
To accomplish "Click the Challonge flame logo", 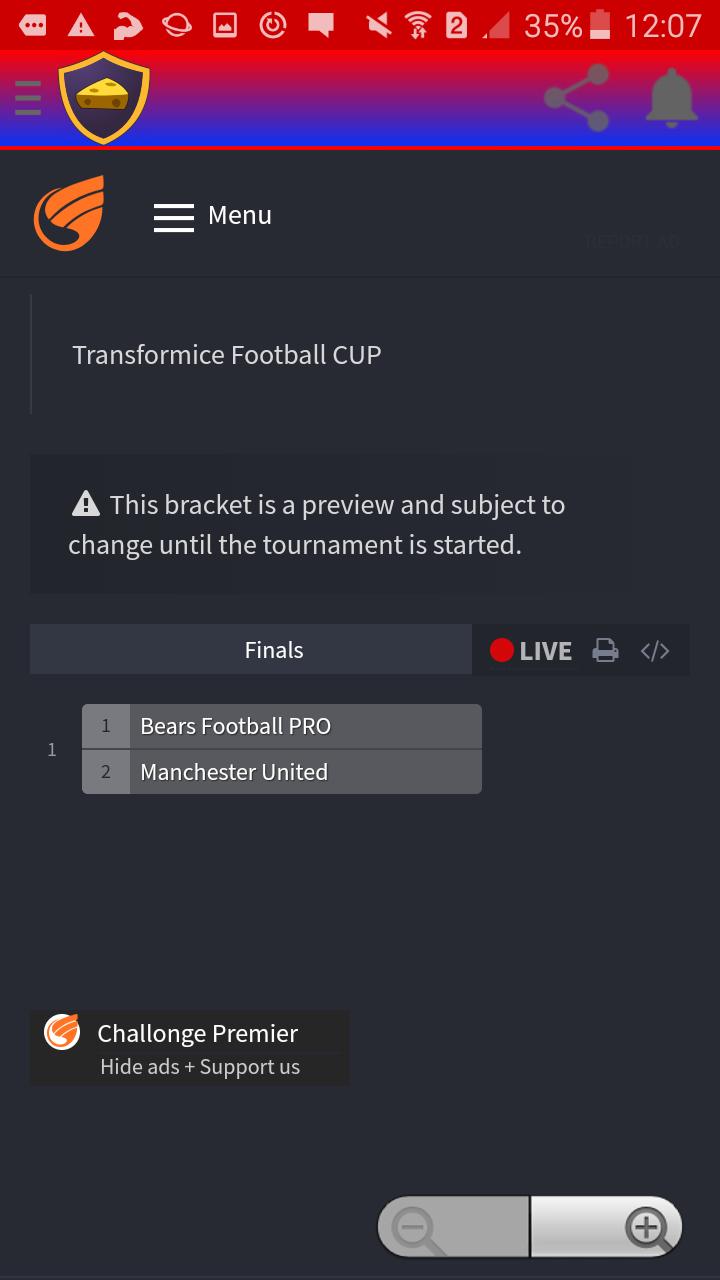I will [66, 212].
